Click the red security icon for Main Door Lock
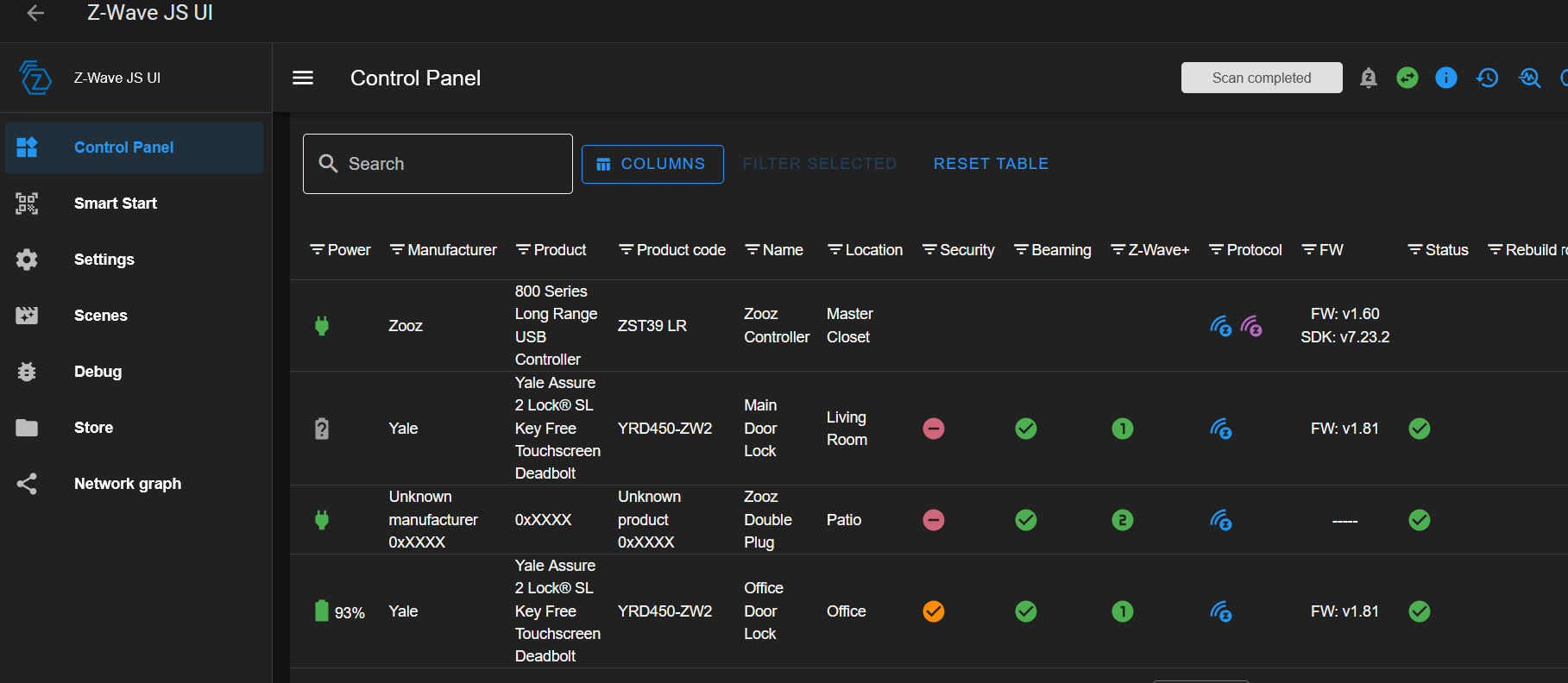 [x=934, y=429]
